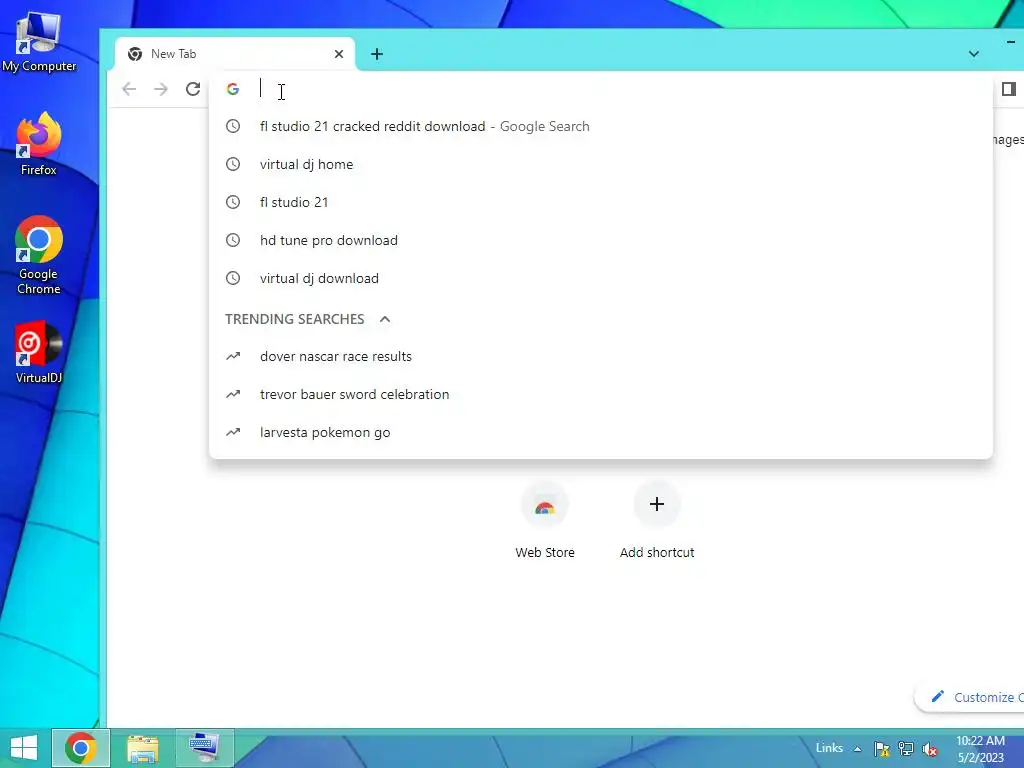Viewport: 1024px width, 768px height.
Task: Pick trending 'larvesta pokemon go'
Action: click(x=601, y=432)
